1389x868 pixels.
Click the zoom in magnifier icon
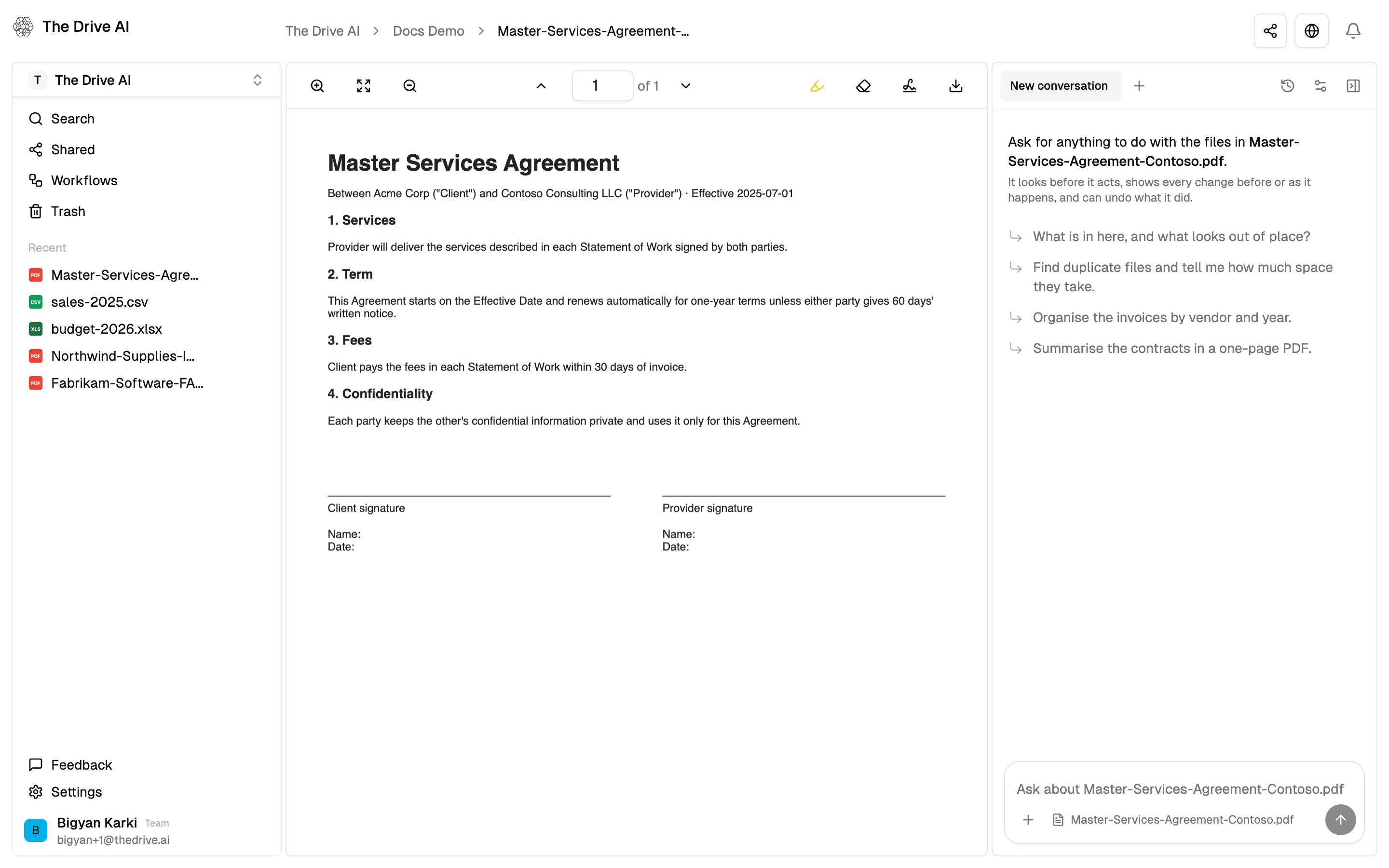point(317,86)
